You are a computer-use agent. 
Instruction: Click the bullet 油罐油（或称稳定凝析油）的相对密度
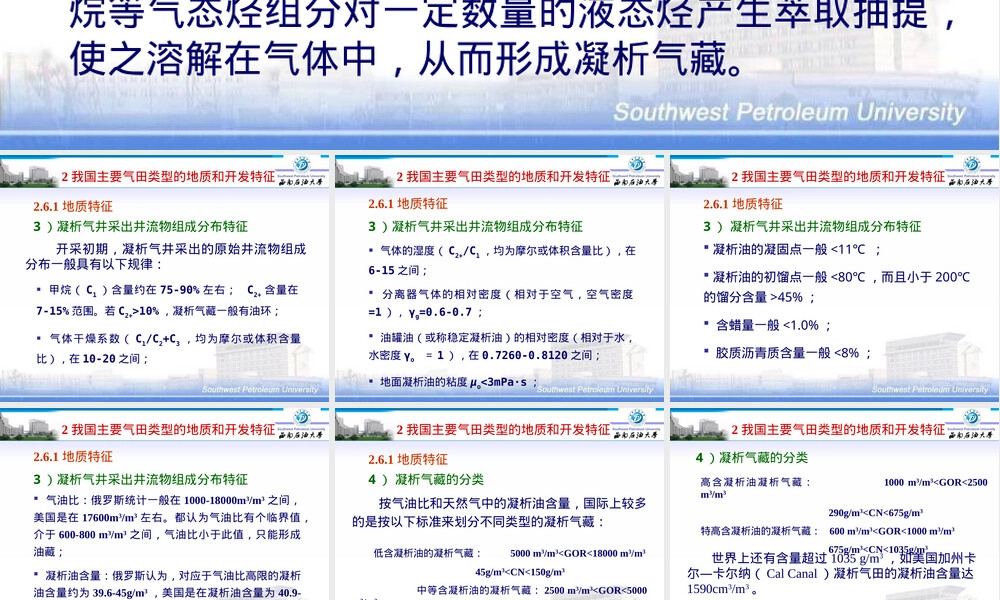point(501,346)
